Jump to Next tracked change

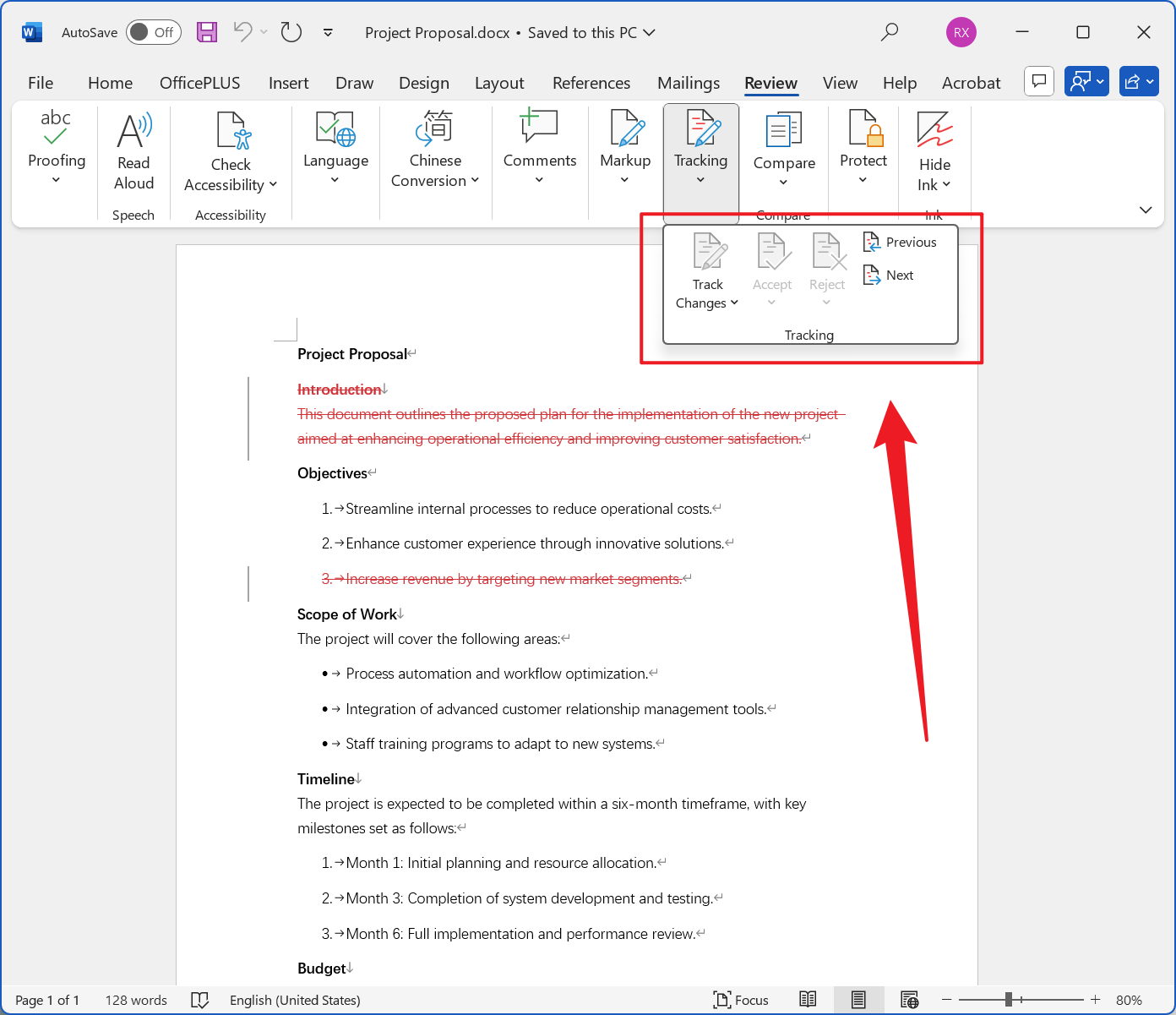pyautogui.click(x=887, y=275)
